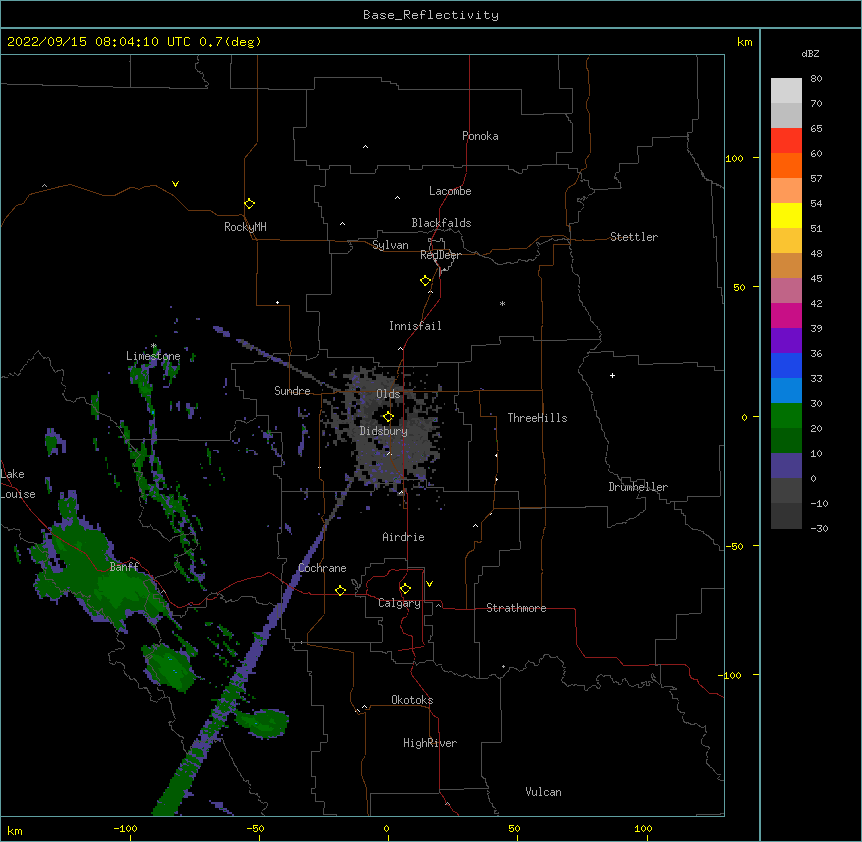
Task: Select the yellow diamond marker above the Calgary label
Action: [405, 589]
